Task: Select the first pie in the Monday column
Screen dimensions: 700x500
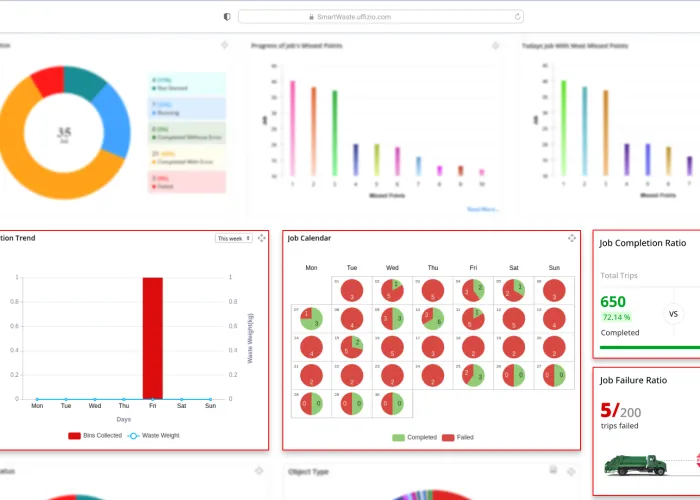Action: pos(311,319)
